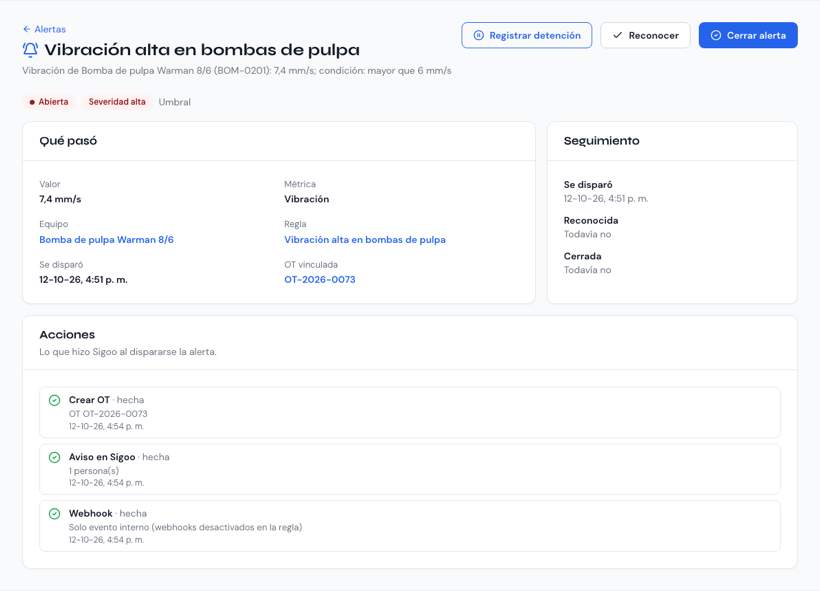Click the text OT OT-2026-0073 in actions

108,414
